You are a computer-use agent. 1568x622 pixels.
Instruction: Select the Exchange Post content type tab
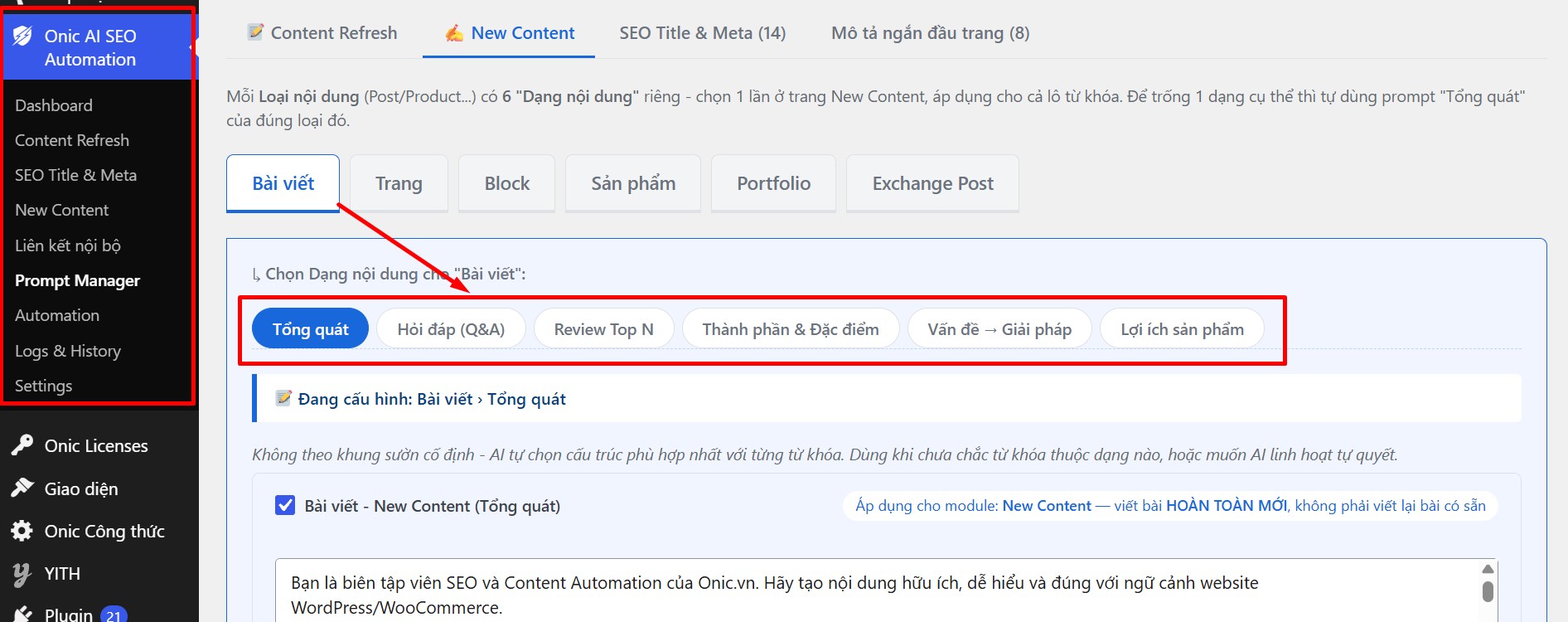click(933, 183)
